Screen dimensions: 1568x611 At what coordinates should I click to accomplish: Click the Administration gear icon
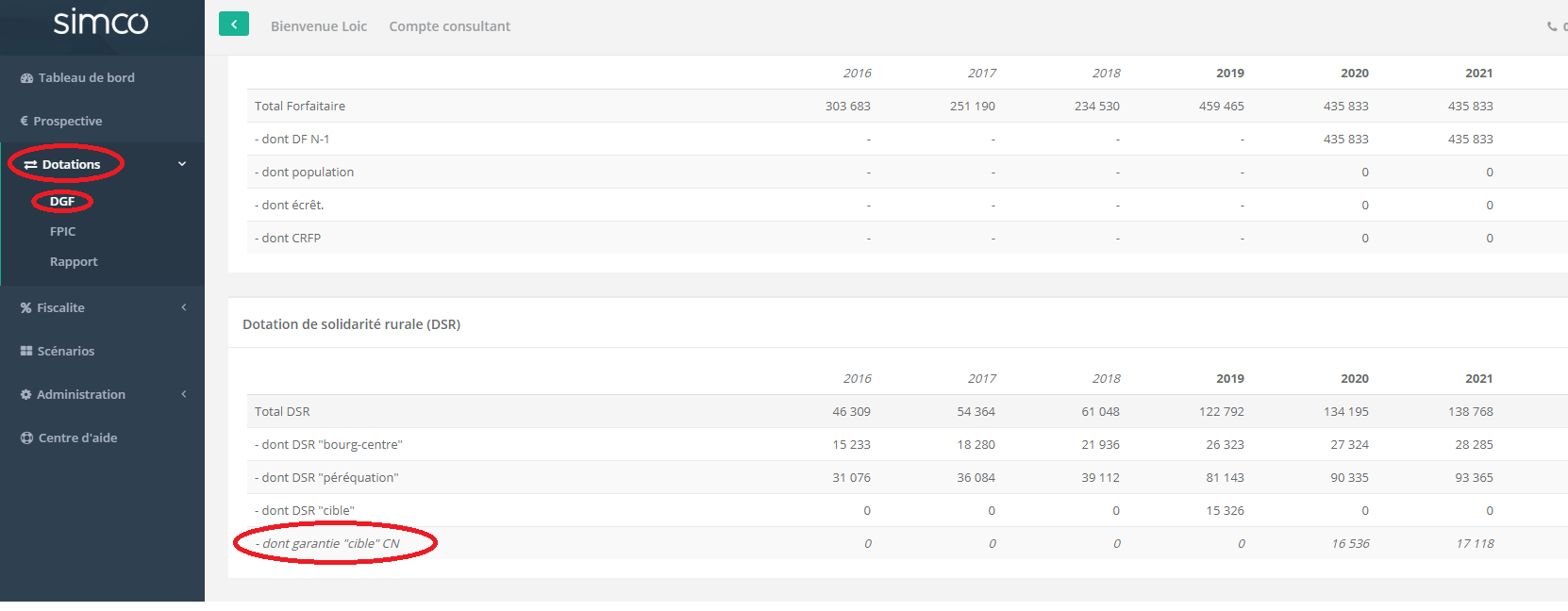point(25,395)
